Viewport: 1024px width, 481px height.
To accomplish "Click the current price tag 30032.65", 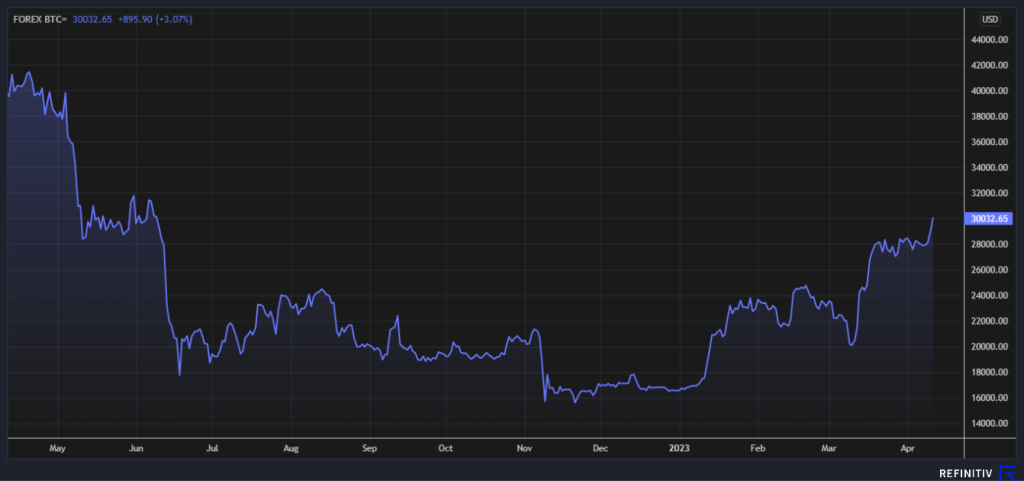I will click(989, 219).
